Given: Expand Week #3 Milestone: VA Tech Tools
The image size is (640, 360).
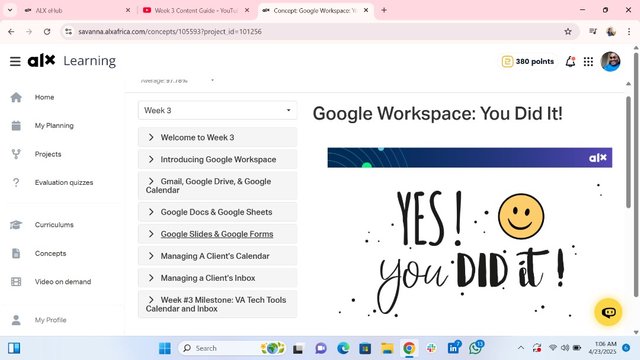Looking at the screenshot, I should [x=218, y=304].
